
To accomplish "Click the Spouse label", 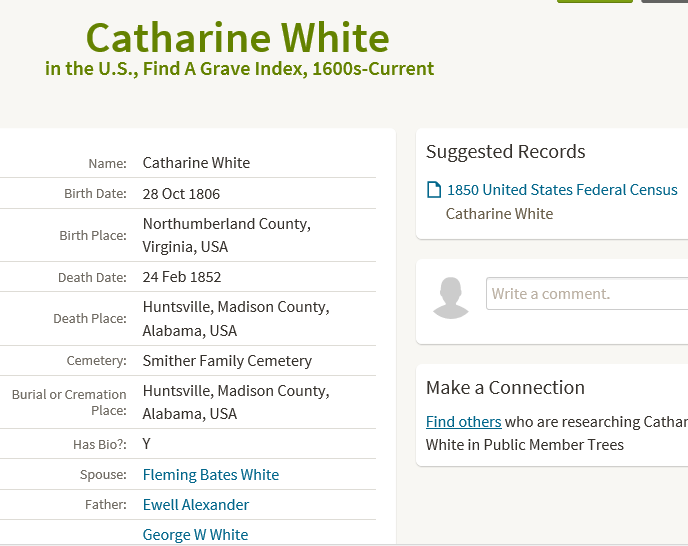I will pyautogui.click(x=103, y=474).
